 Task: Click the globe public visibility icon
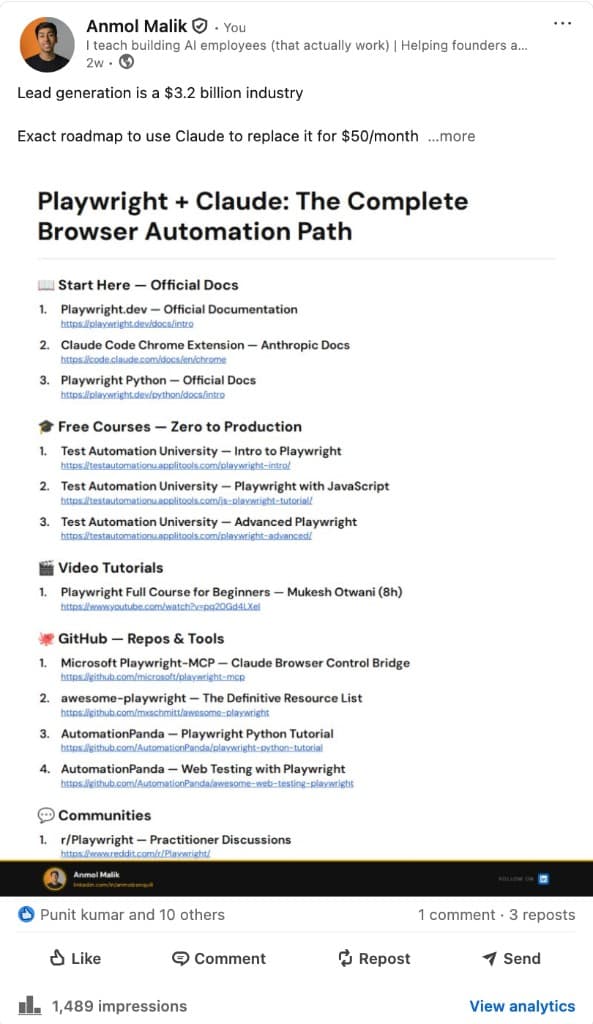click(x=127, y=62)
